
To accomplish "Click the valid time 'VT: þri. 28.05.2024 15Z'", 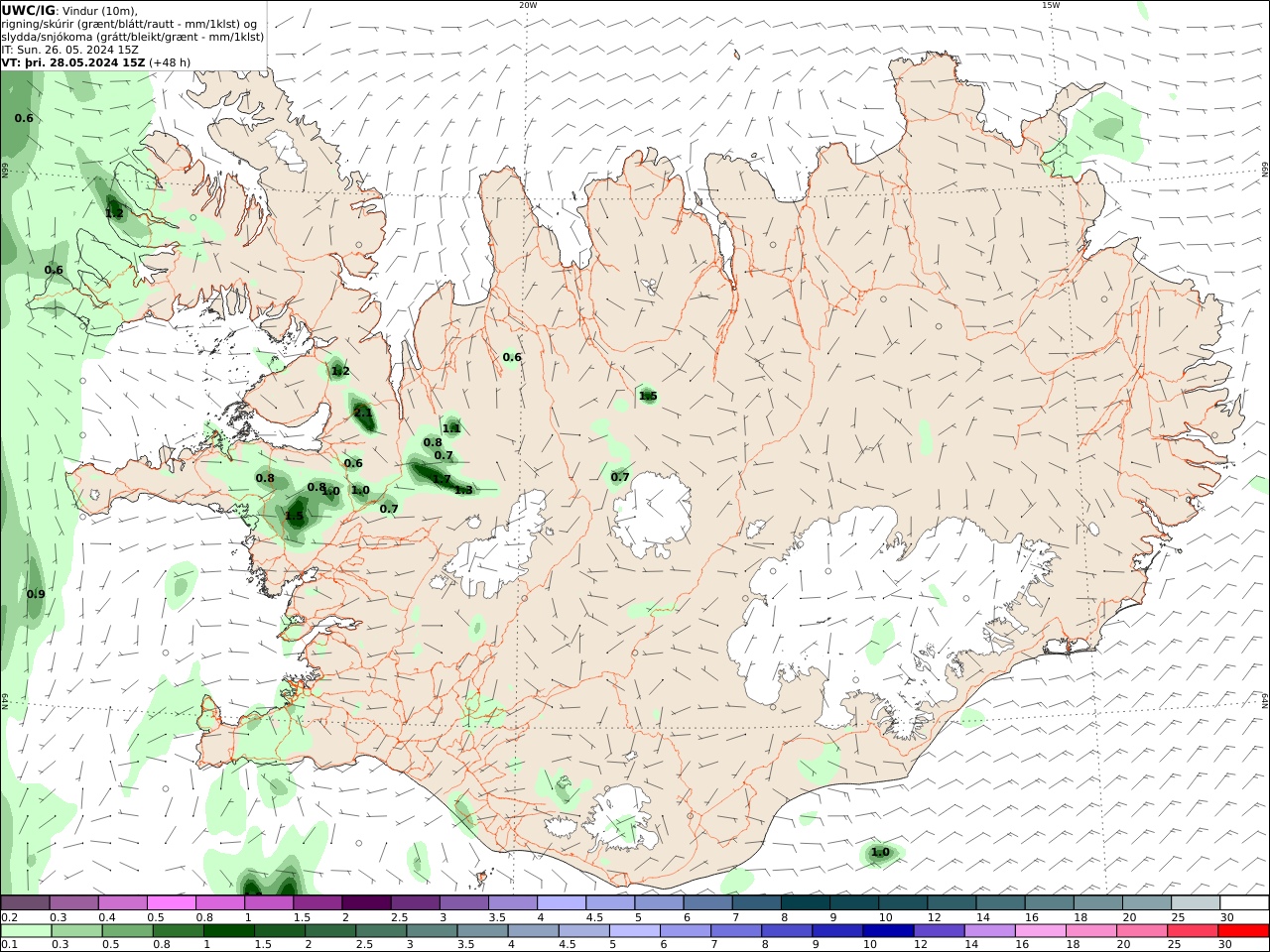I will (73, 62).
